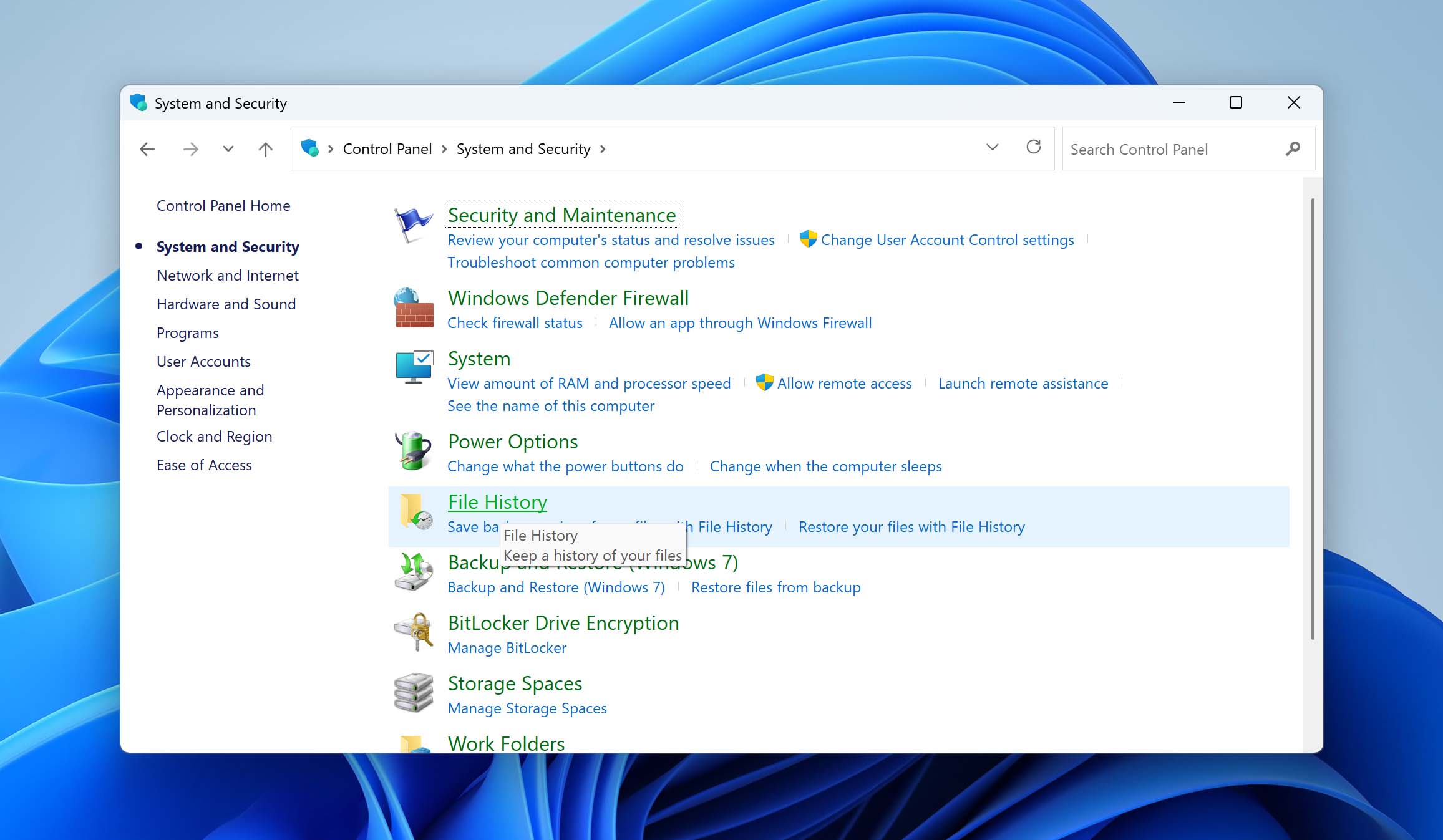Open Restore your files with File History
The height and width of the screenshot is (840, 1443).
click(x=910, y=526)
